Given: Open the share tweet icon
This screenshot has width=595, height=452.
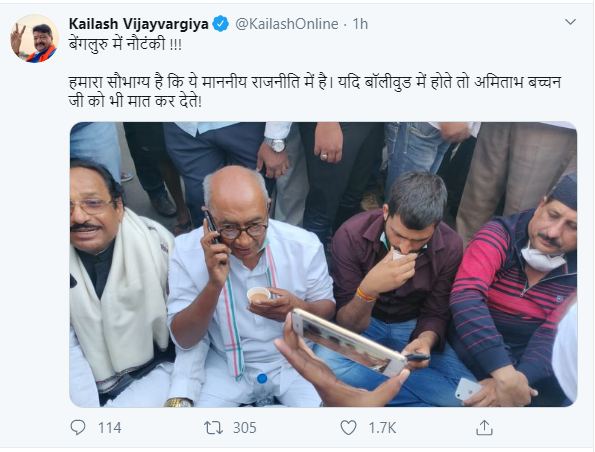Looking at the screenshot, I should point(484,428).
